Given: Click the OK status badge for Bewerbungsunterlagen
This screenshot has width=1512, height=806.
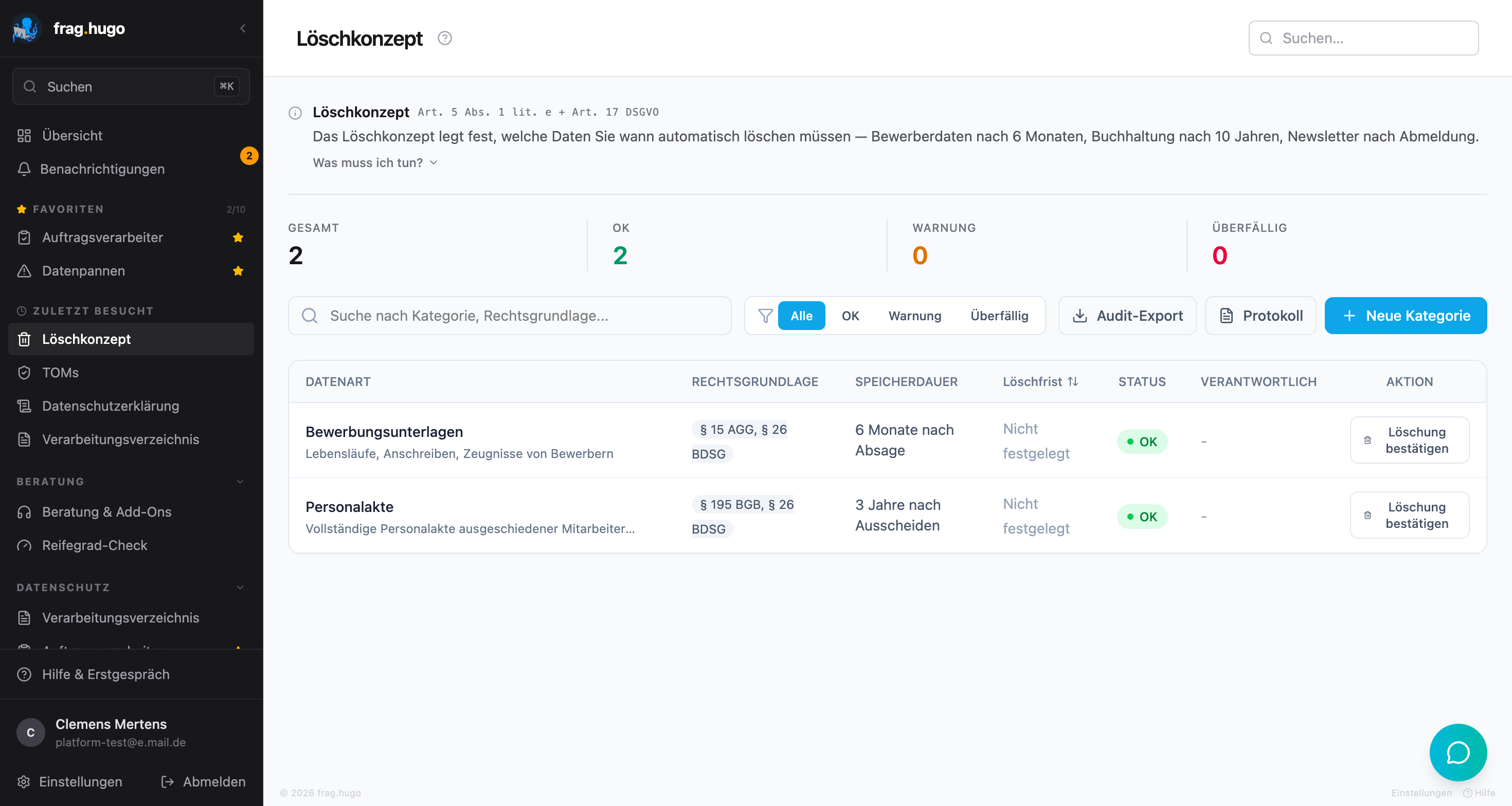Looking at the screenshot, I should 1142,442.
